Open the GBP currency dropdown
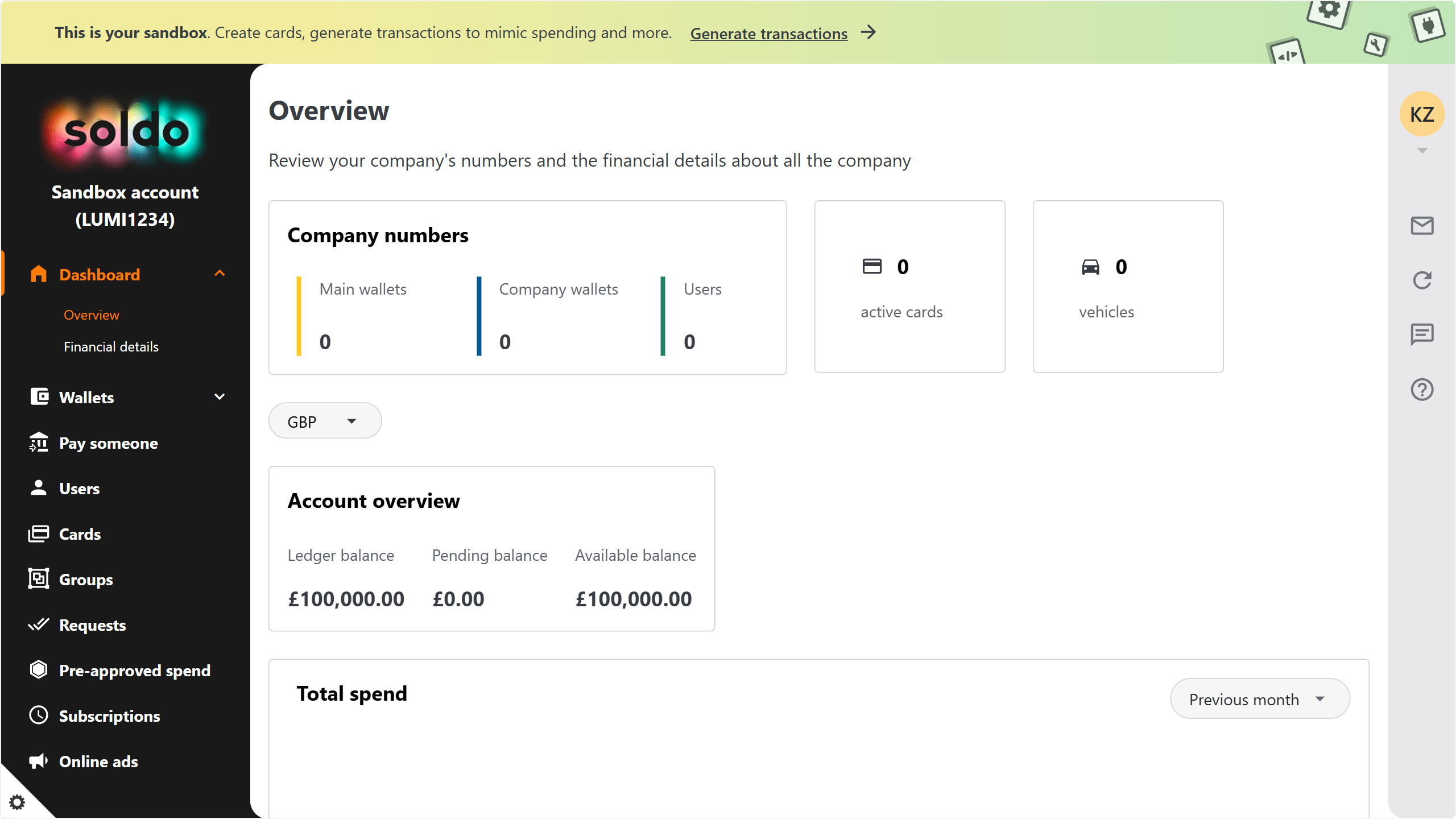 pyautogui.click(x=325, y=421)
